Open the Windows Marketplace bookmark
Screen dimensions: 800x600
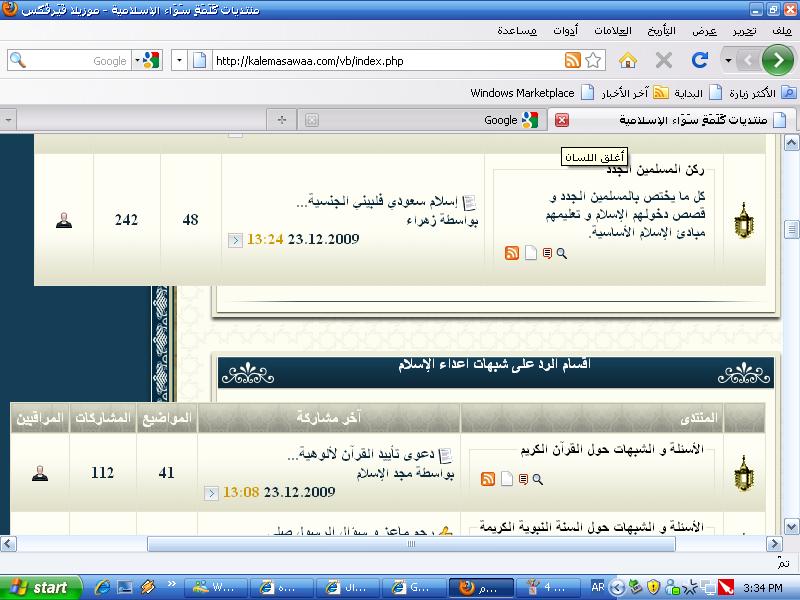(522, 93)
